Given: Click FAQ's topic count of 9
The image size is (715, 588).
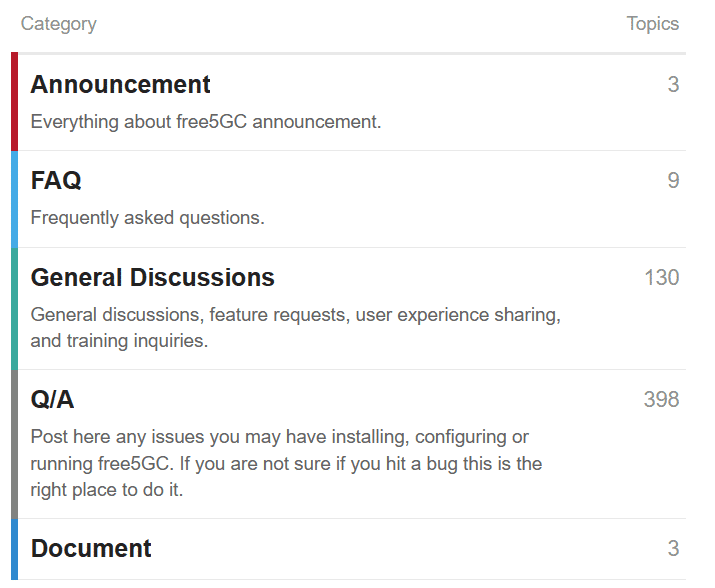Looking at the screenshot, I should pyautogui.click(x=674, y=180).
